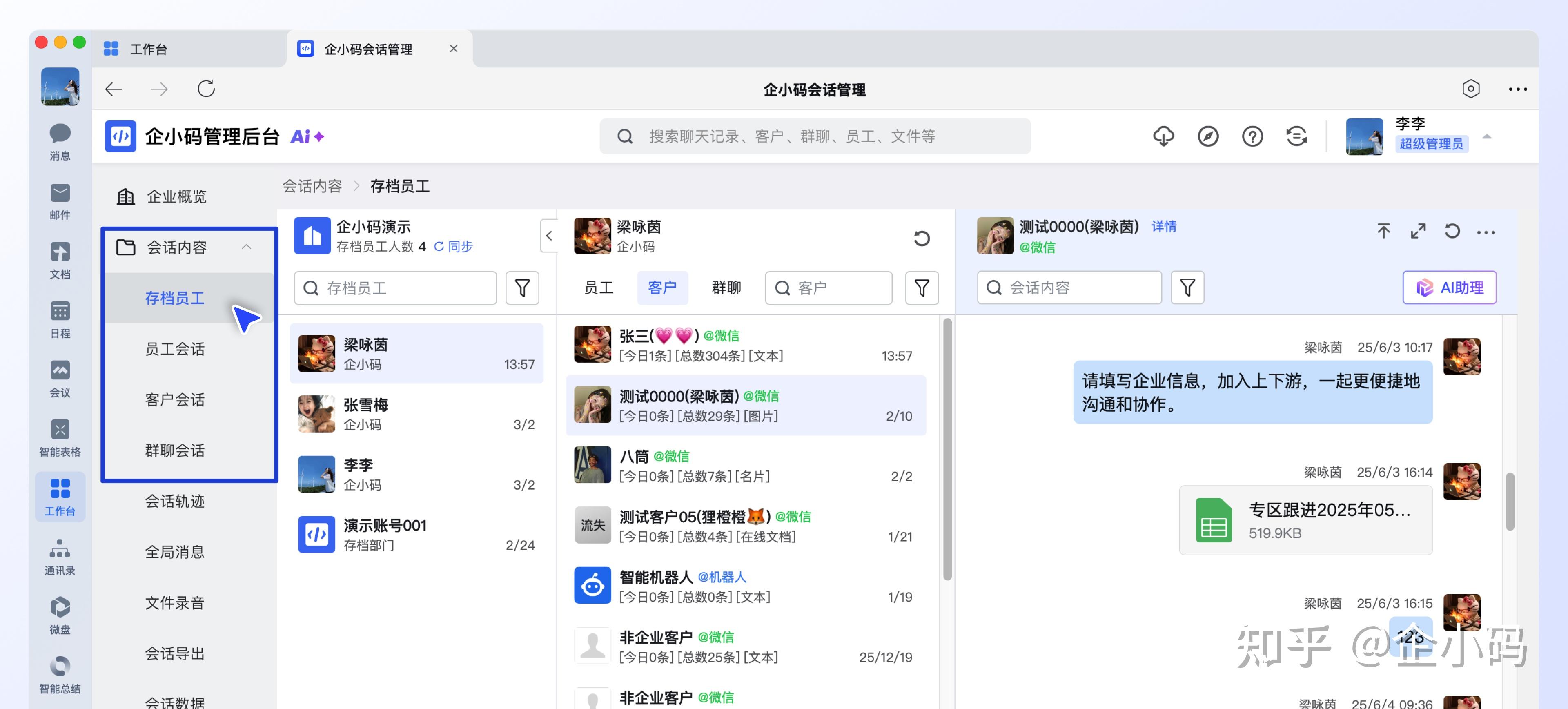Expand chat panel to full view
The image size is (1568, 709).
1418,232
